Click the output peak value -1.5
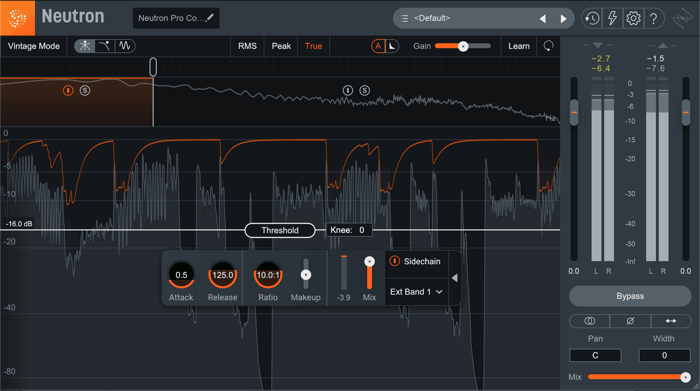 [x=655, y=58]
